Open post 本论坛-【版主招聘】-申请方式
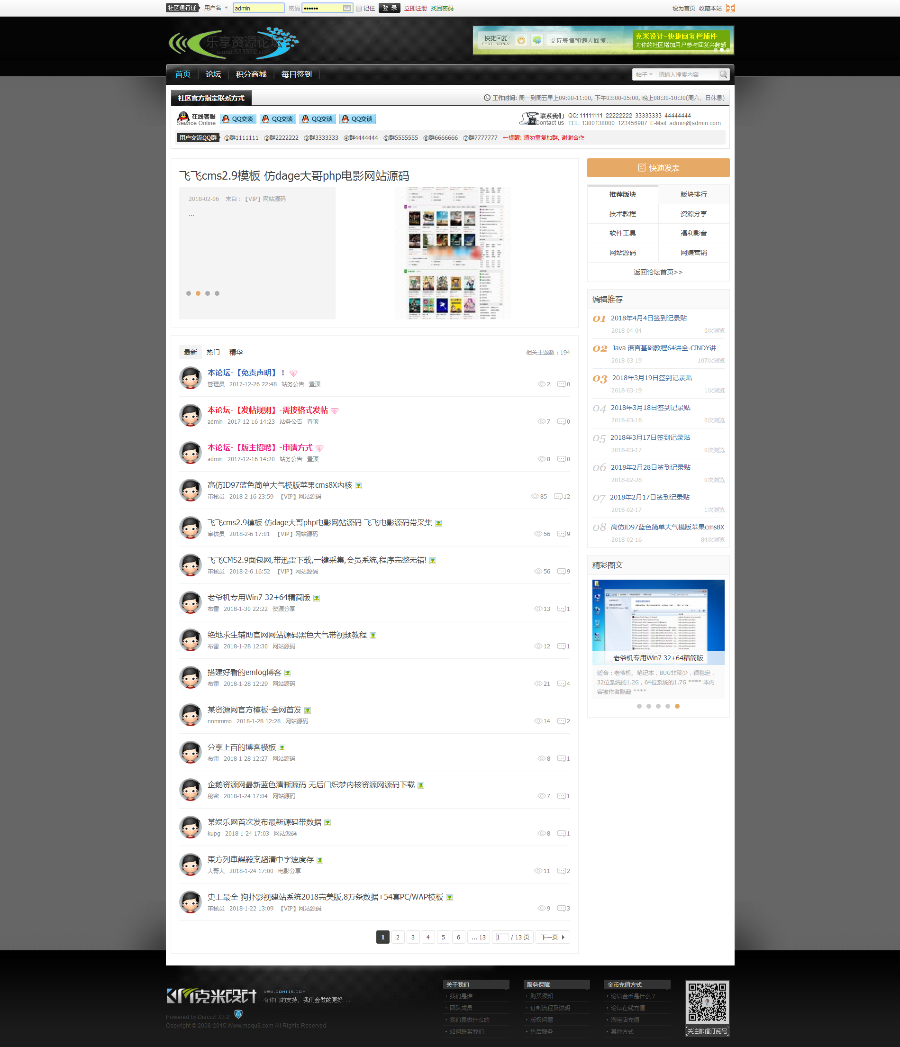 260,447
